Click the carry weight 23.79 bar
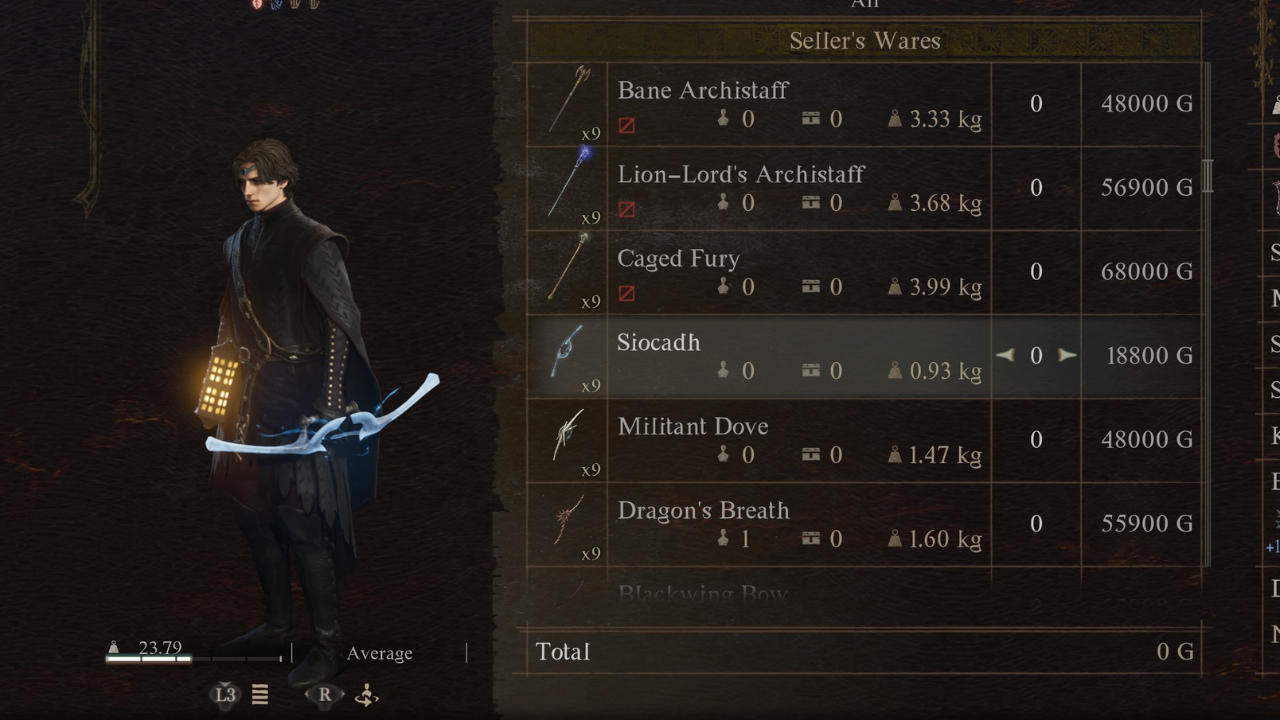The width and height of the screenshot is (1280, 720). (194, 659)
